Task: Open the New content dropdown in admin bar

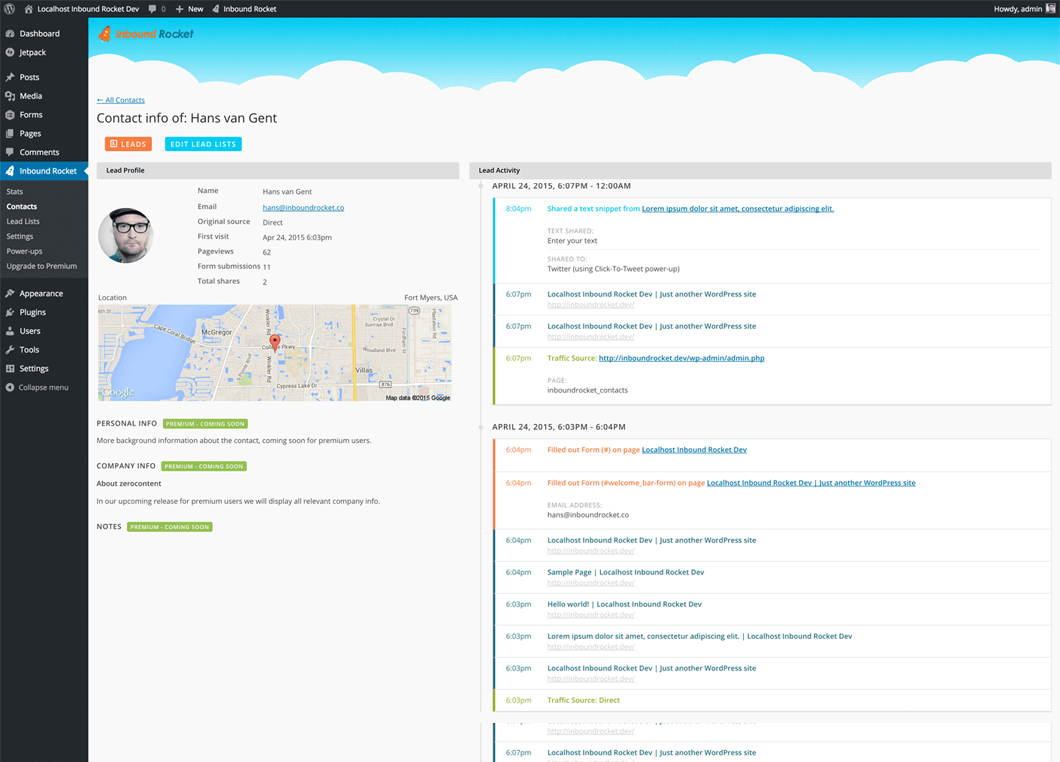Action: point(189,9)
